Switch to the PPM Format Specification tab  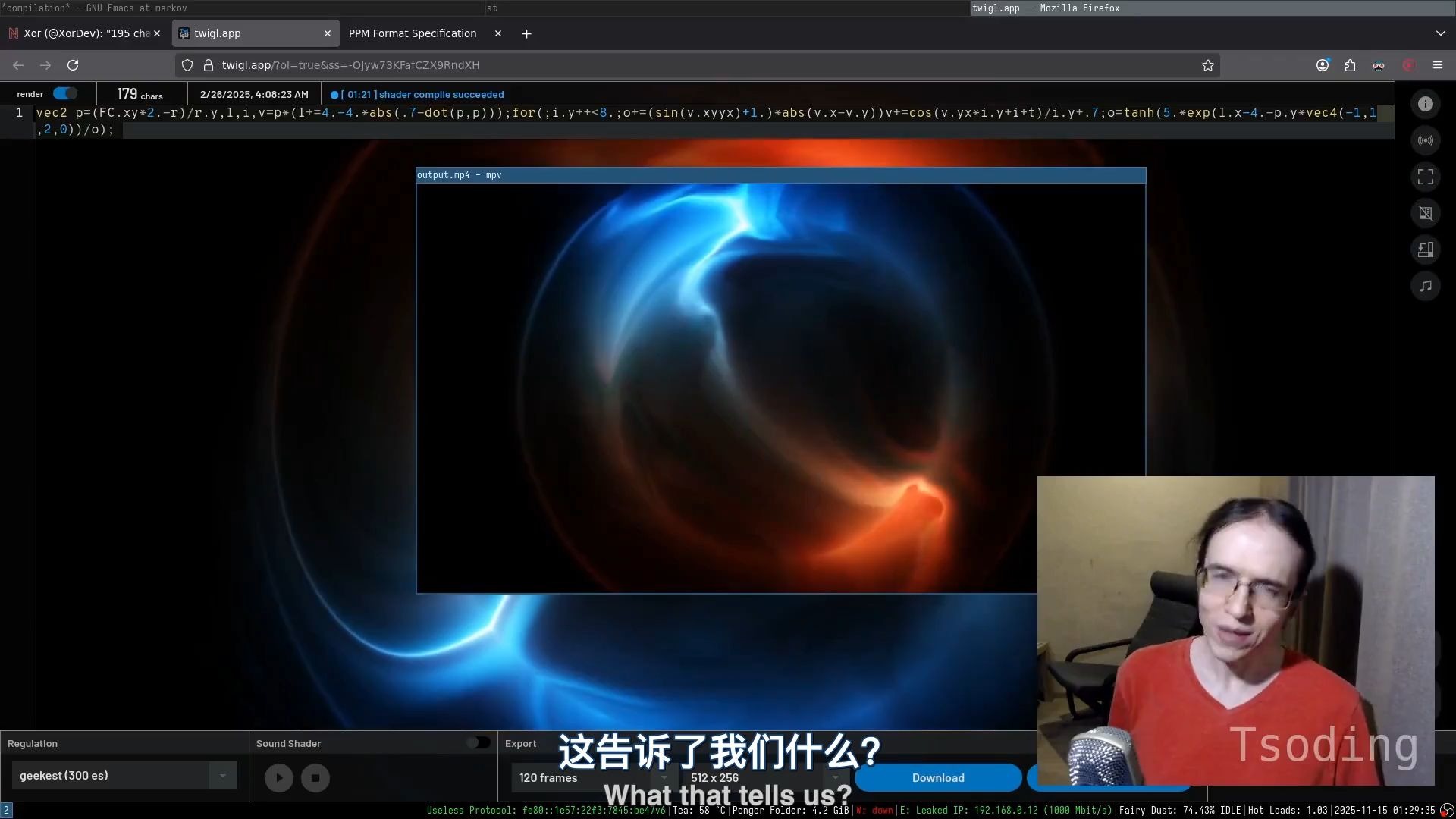tap(413, 33)
